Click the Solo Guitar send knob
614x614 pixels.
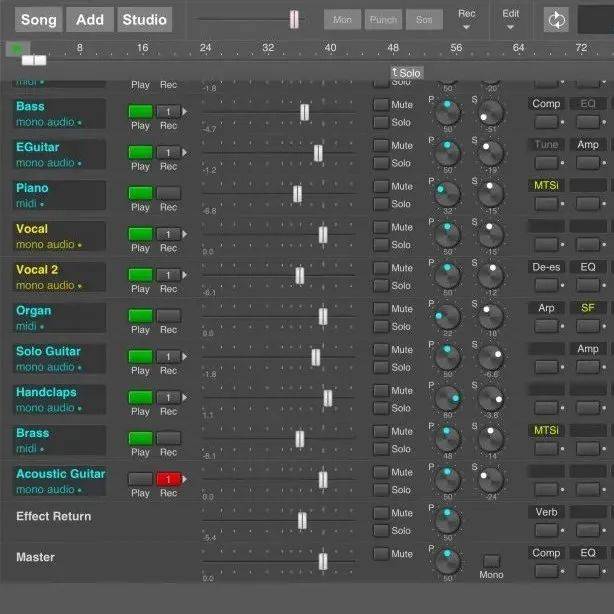point(491,358)
